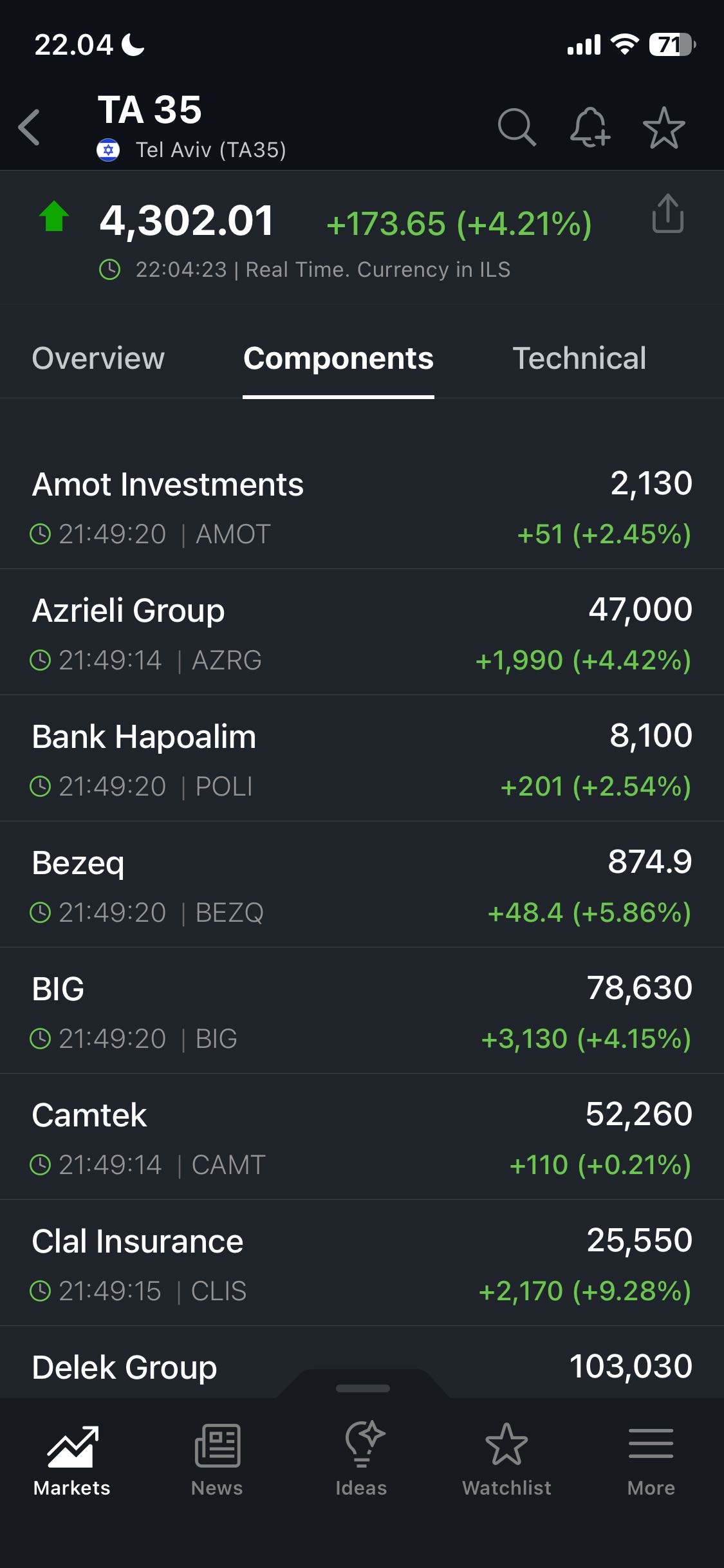Select the Components tab
This screenshot has height=1568, width=724.
tap(339, 359)
